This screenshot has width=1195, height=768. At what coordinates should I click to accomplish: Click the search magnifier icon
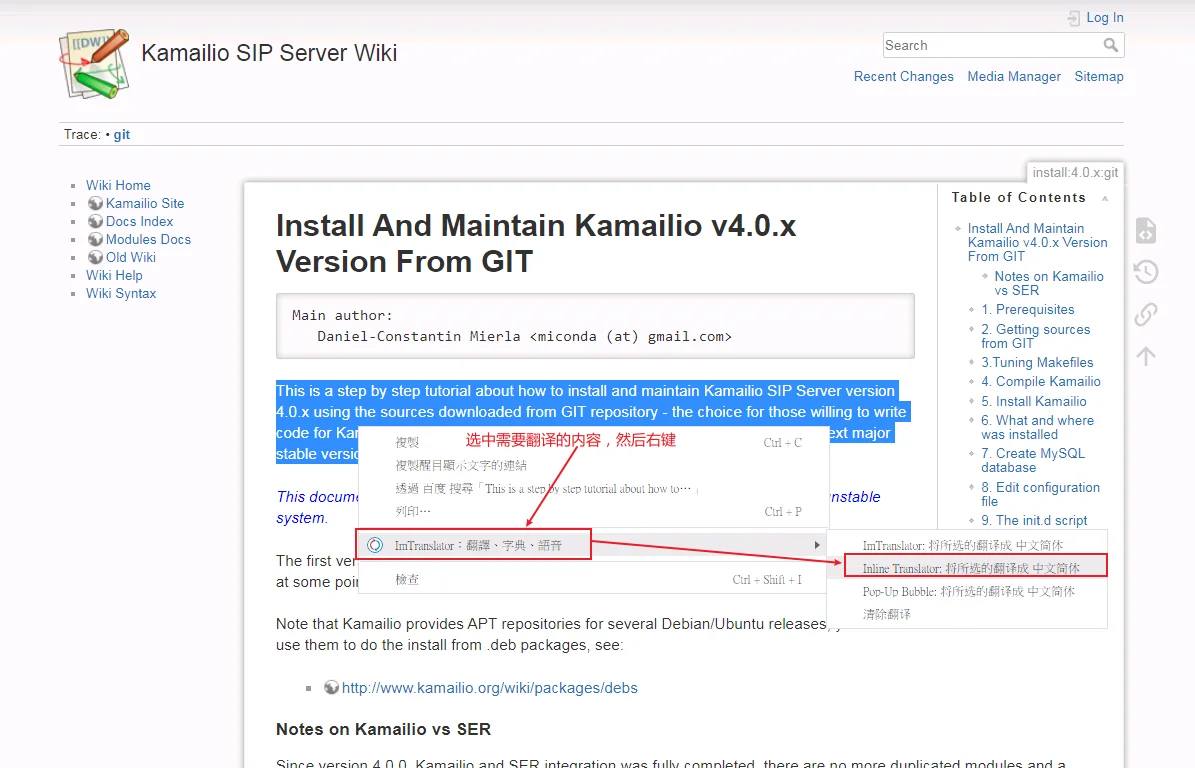click(x=1110, y=46)
